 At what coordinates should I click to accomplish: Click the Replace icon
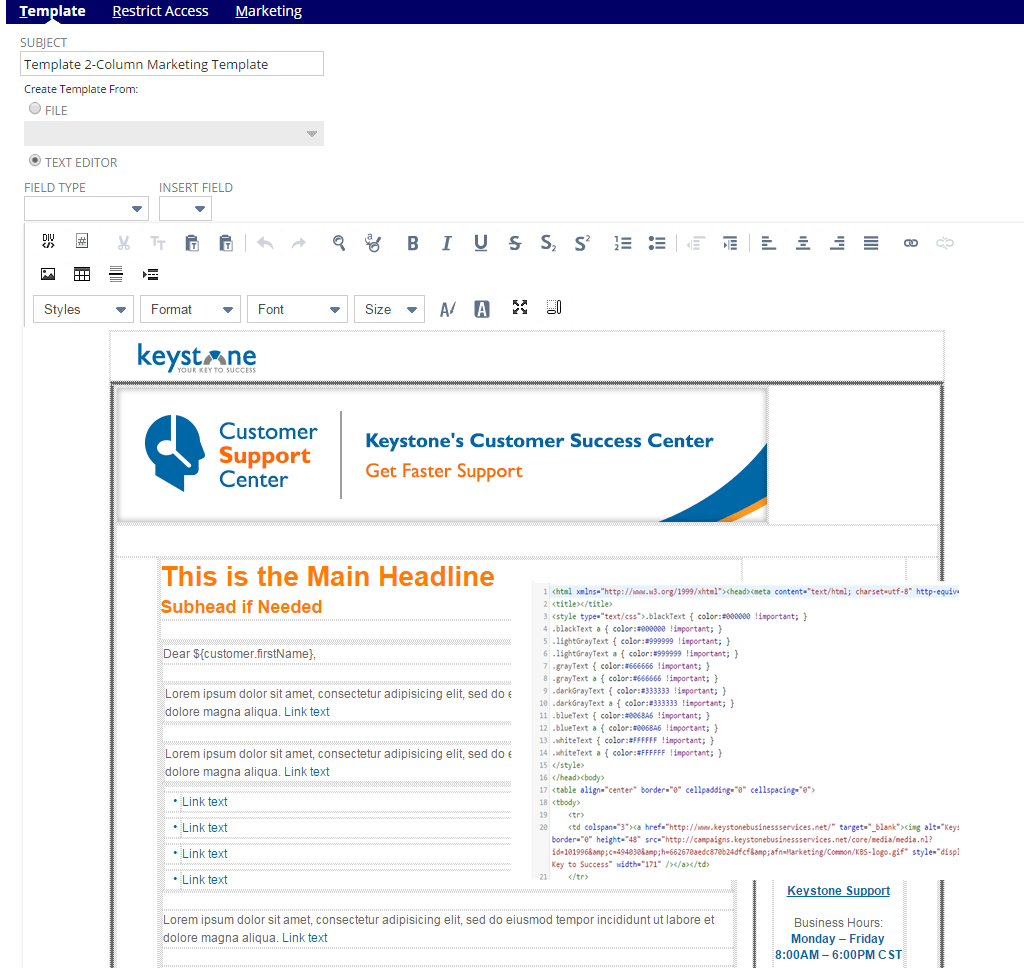pyautogui.click(x=372, y=243)
